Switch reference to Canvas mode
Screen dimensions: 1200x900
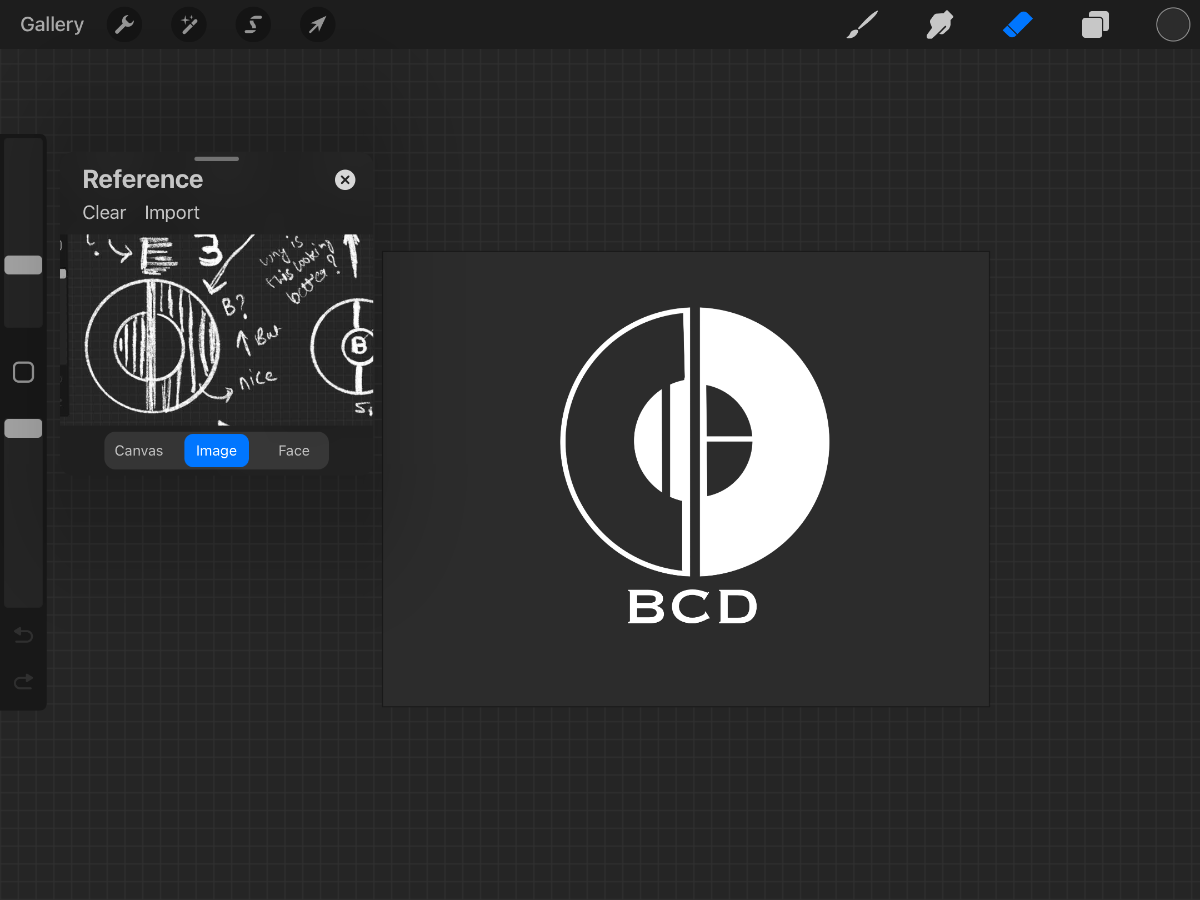(139, 451)
